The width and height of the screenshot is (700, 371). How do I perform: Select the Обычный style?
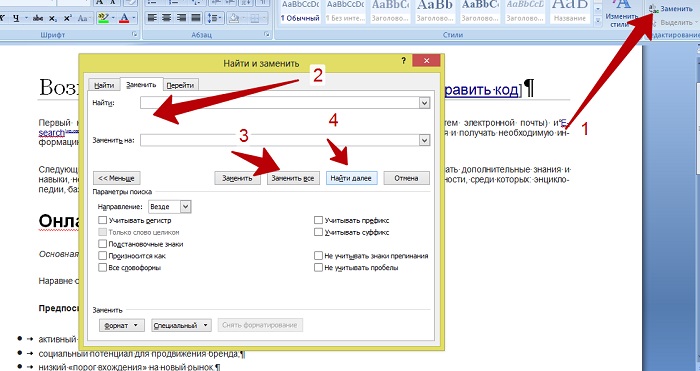pyautogui.click(x=300, y=11)
